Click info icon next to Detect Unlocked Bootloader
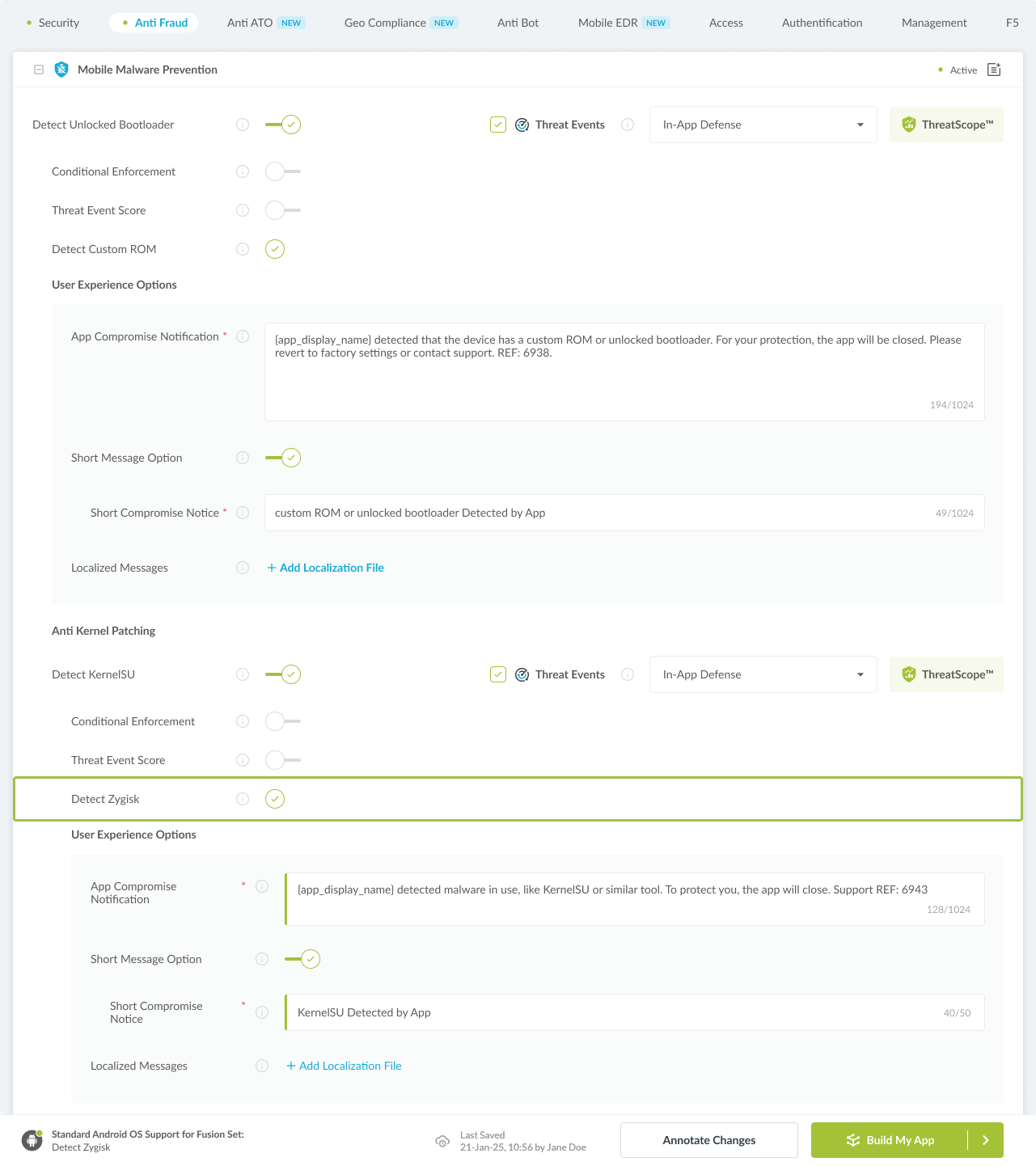The height and width of the screenshot is (1166, 1036). coord(243,125)
